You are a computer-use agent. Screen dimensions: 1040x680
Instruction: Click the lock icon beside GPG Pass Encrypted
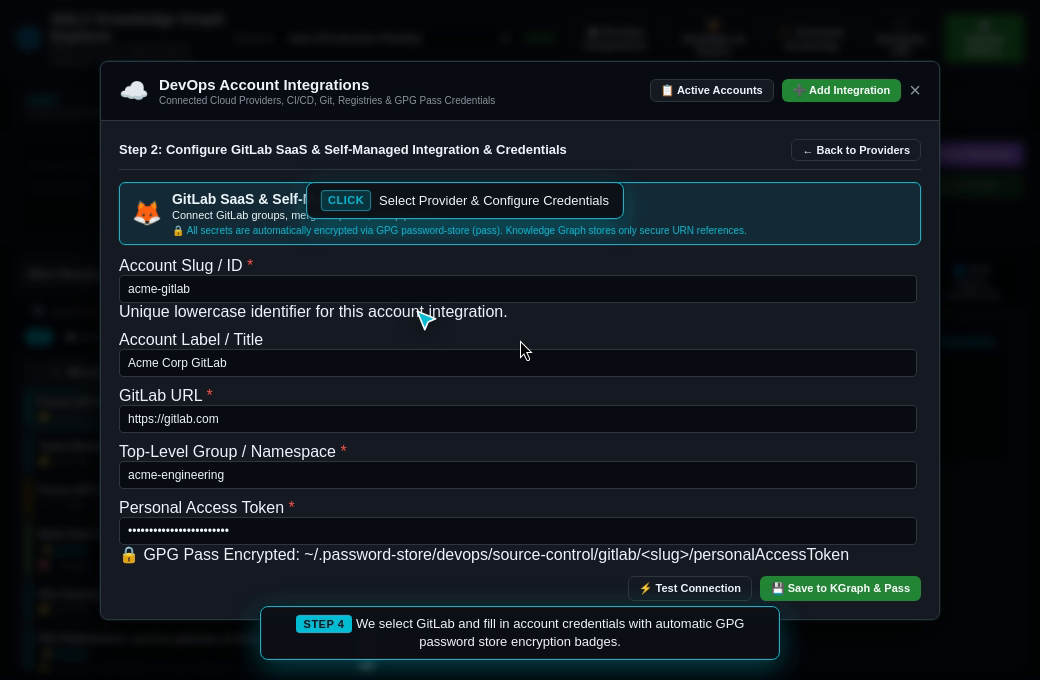tap(129, 555)
